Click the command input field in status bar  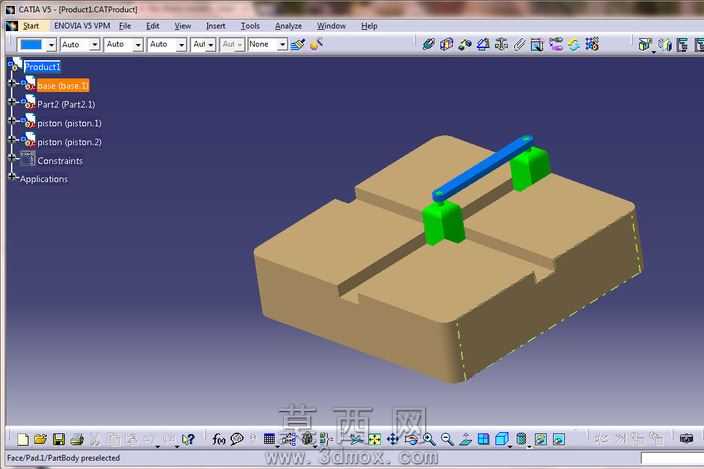(x=672, y=458)
